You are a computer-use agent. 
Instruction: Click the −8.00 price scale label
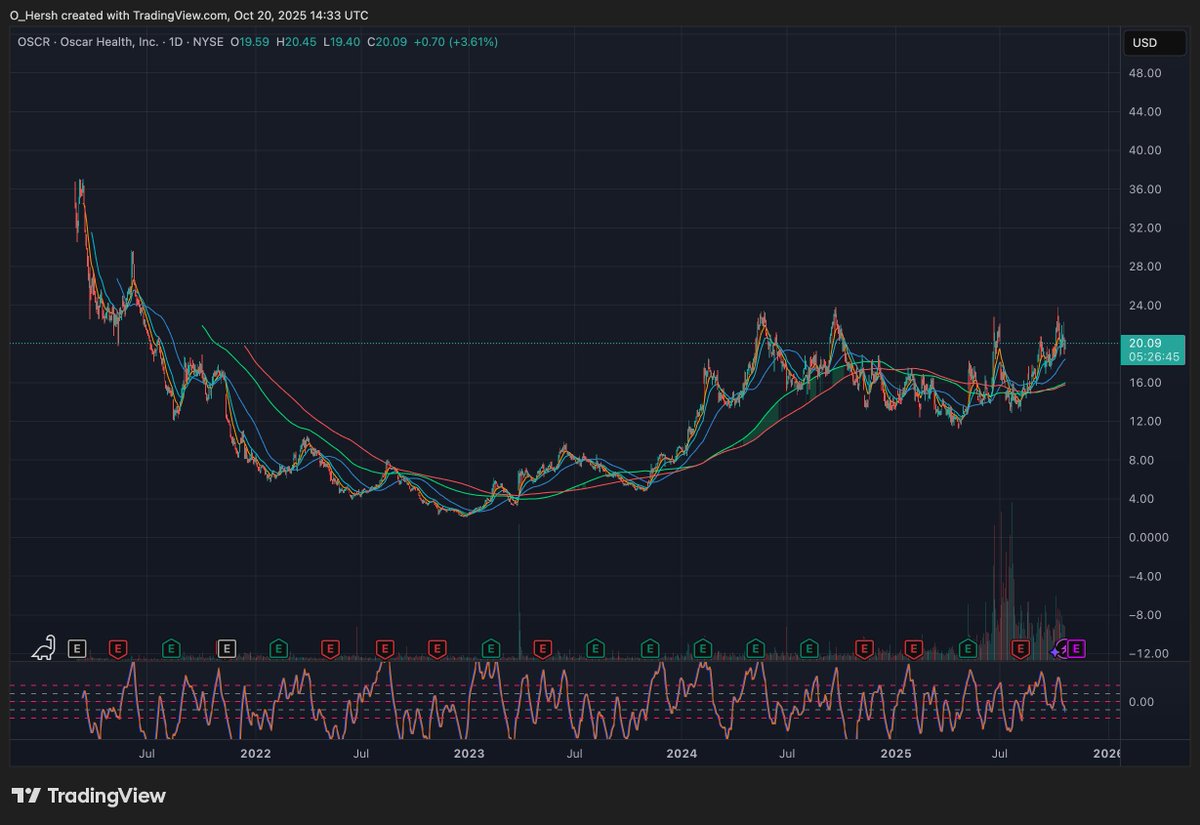point(1144,615)
